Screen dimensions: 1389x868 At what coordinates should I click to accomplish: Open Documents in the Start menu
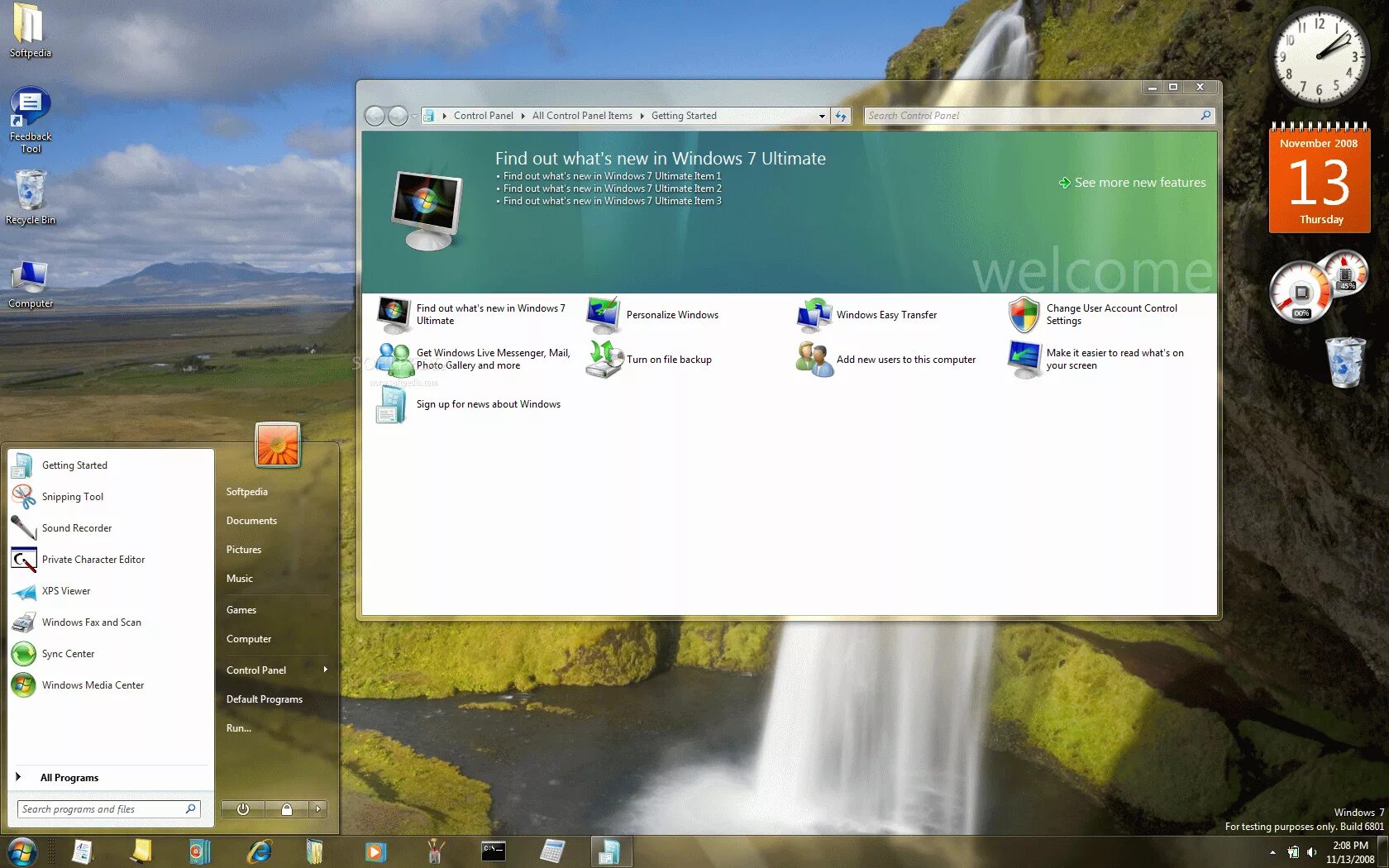click(251, 521)
